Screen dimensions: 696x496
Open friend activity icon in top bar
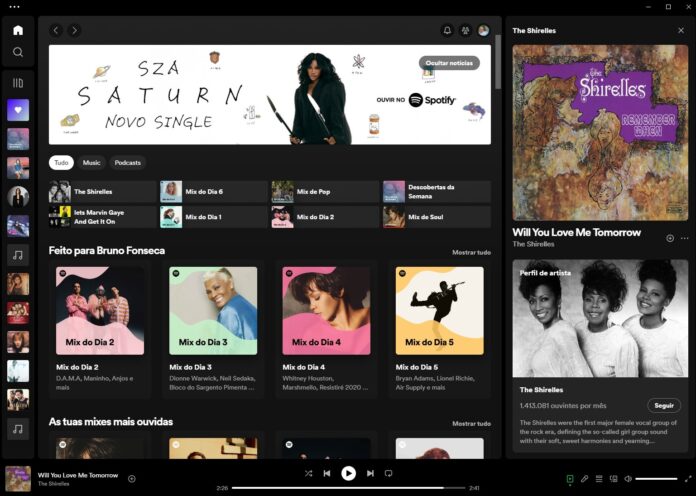click(465, 30)
